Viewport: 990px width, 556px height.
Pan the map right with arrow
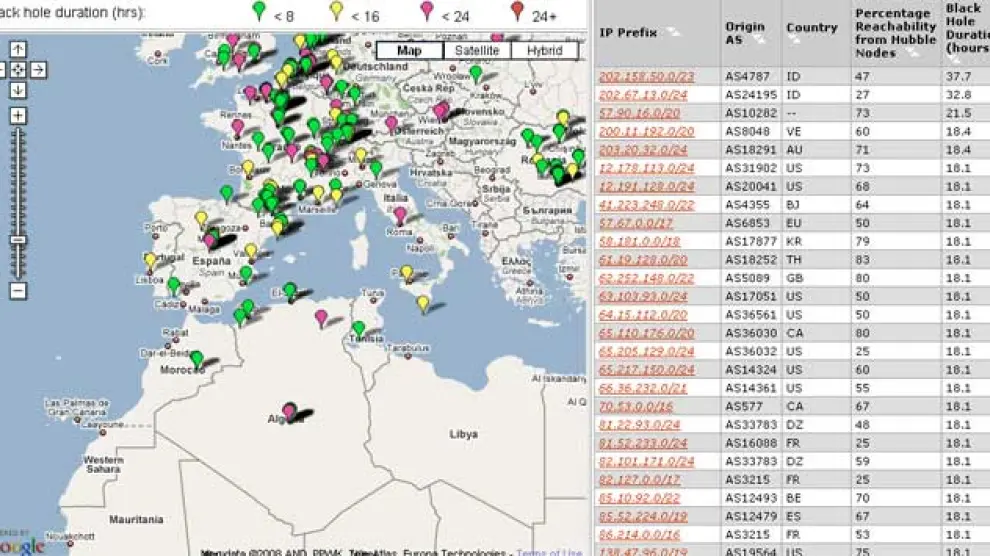(x=37, y=69)
